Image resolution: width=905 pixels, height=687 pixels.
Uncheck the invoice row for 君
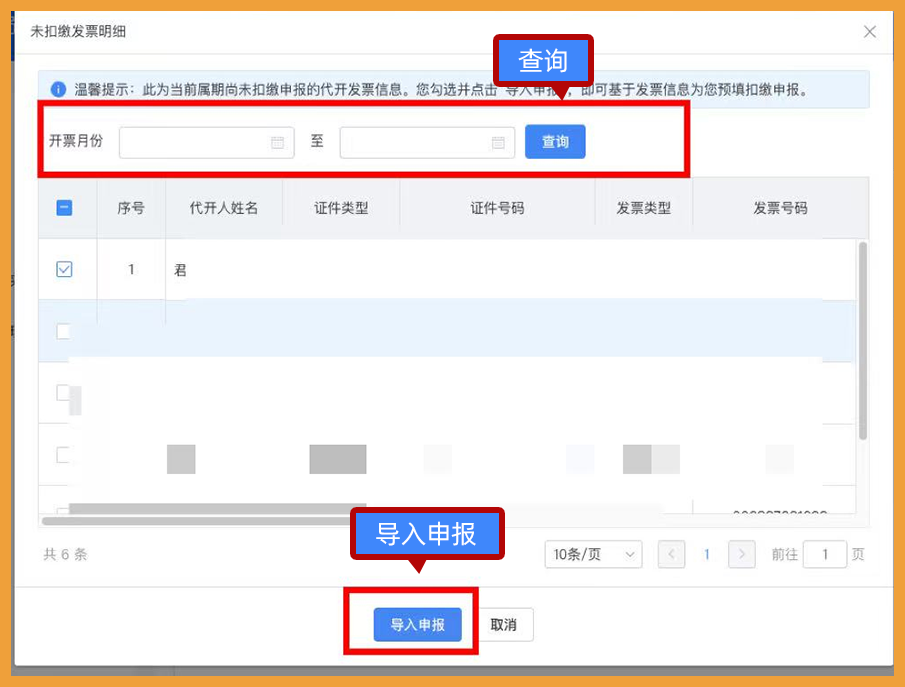(x=65, y=268)
